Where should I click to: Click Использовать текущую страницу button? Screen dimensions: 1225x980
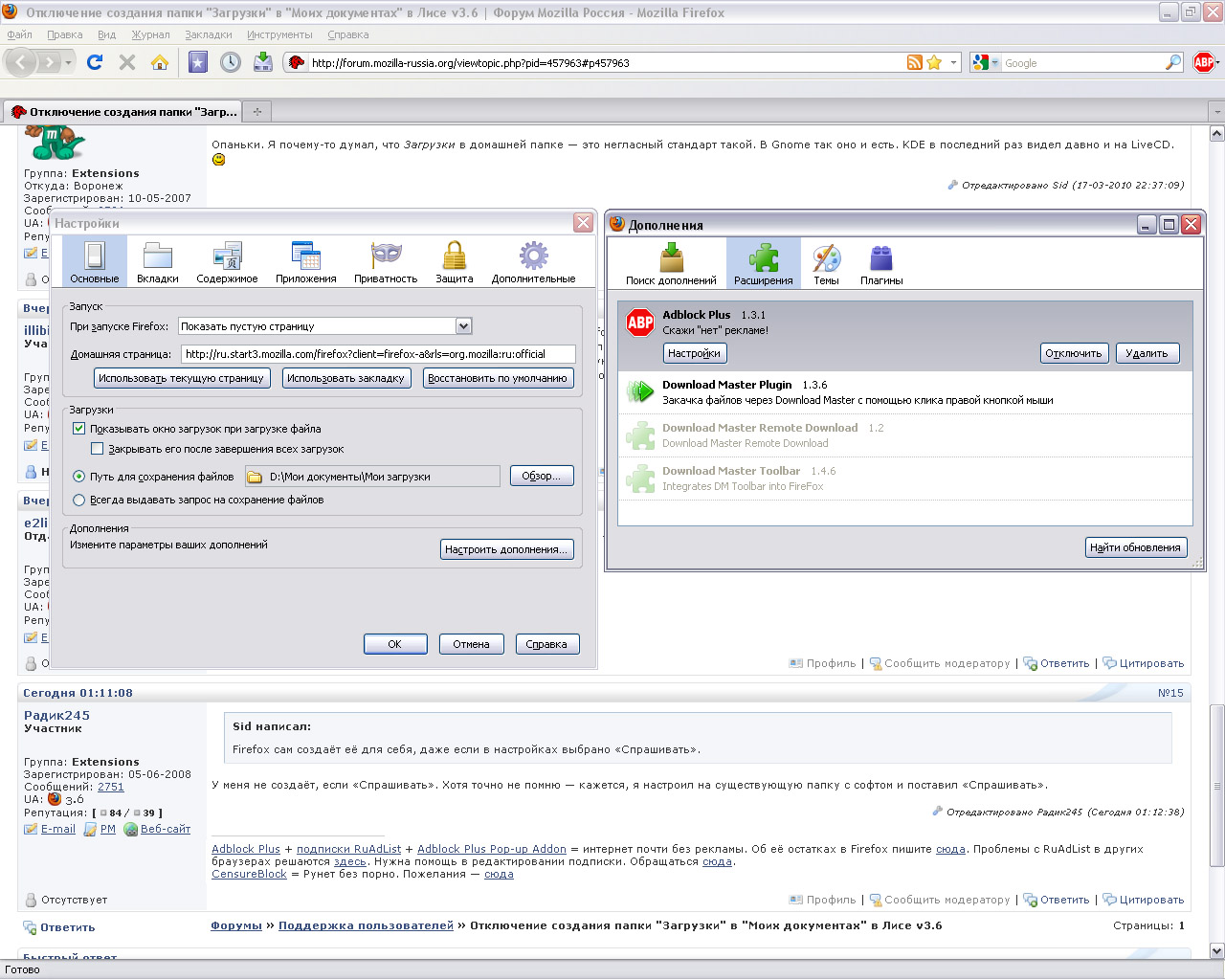pyautogui.click(x=181, y=378)
